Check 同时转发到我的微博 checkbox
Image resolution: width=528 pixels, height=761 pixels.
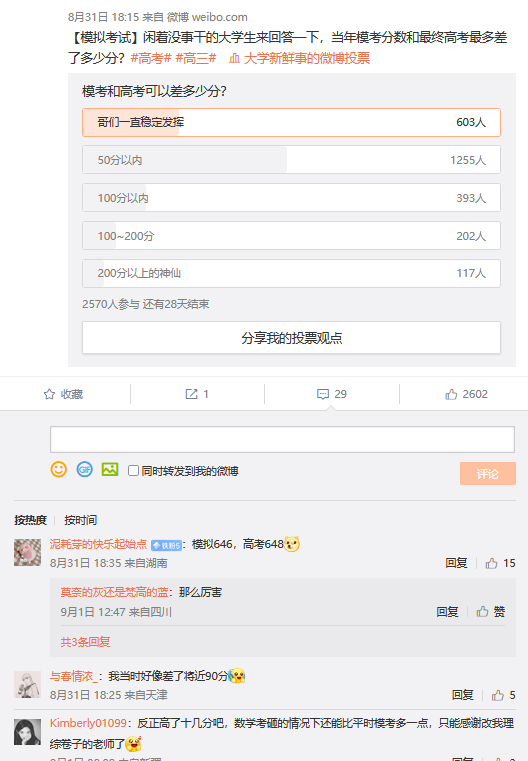coord(133,471)
